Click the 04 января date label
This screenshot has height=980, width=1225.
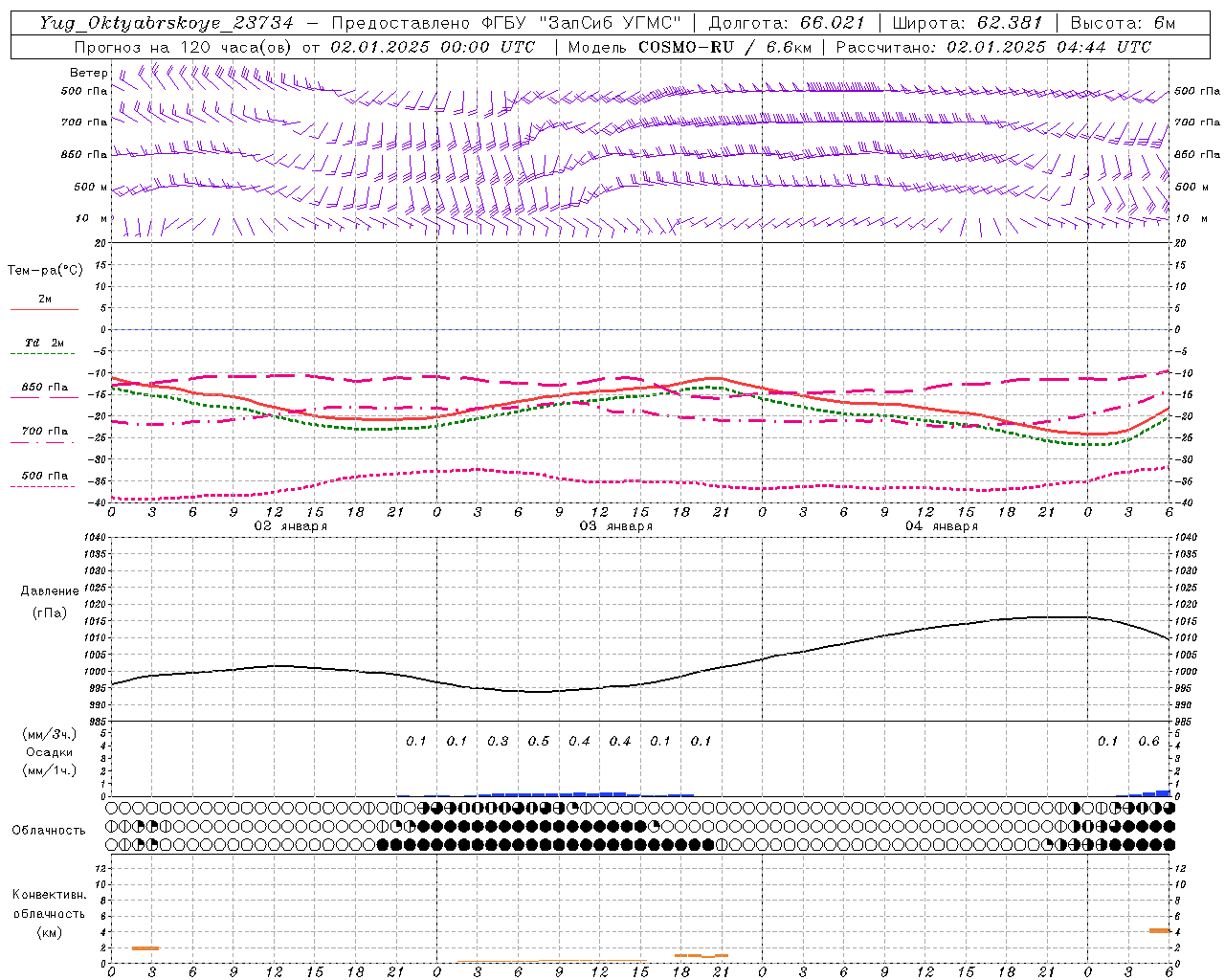[x=941, y=526]
